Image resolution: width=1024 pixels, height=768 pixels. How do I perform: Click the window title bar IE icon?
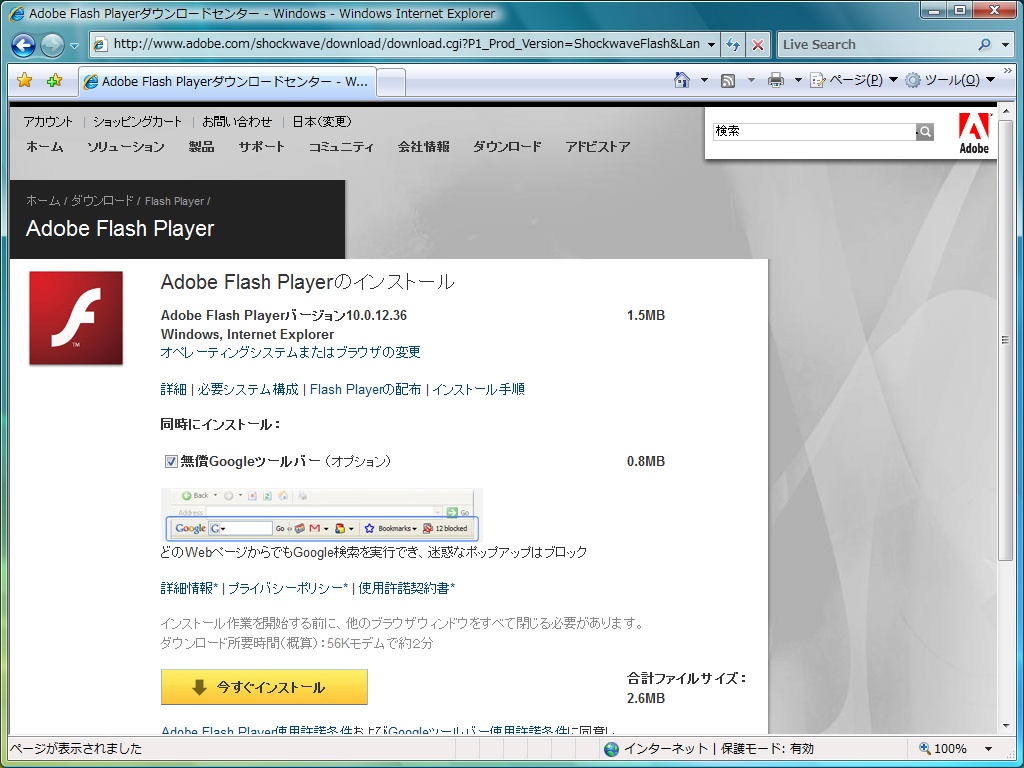pyautogui.click(x=17, y=13)
